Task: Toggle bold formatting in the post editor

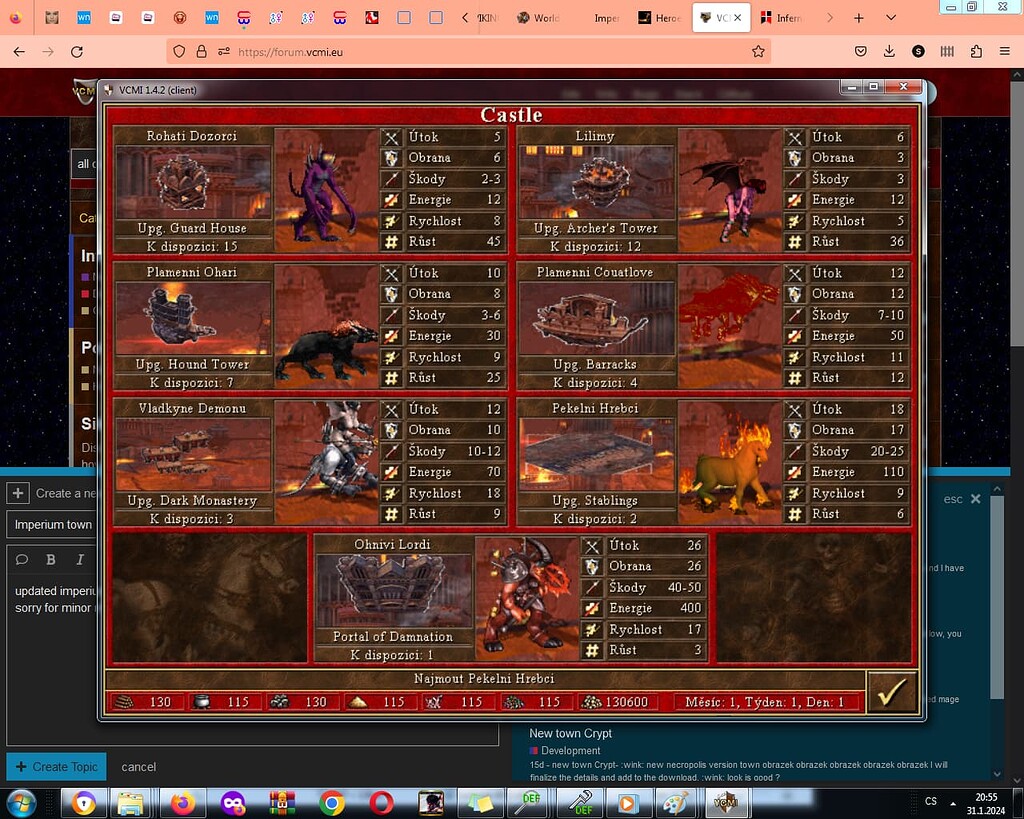Action: 53,559
